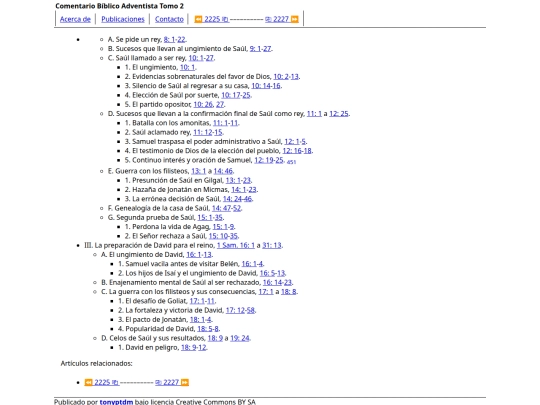Click the Artículos relacionados heading text
Screen dimensions: 540x405
coord(96,364)
